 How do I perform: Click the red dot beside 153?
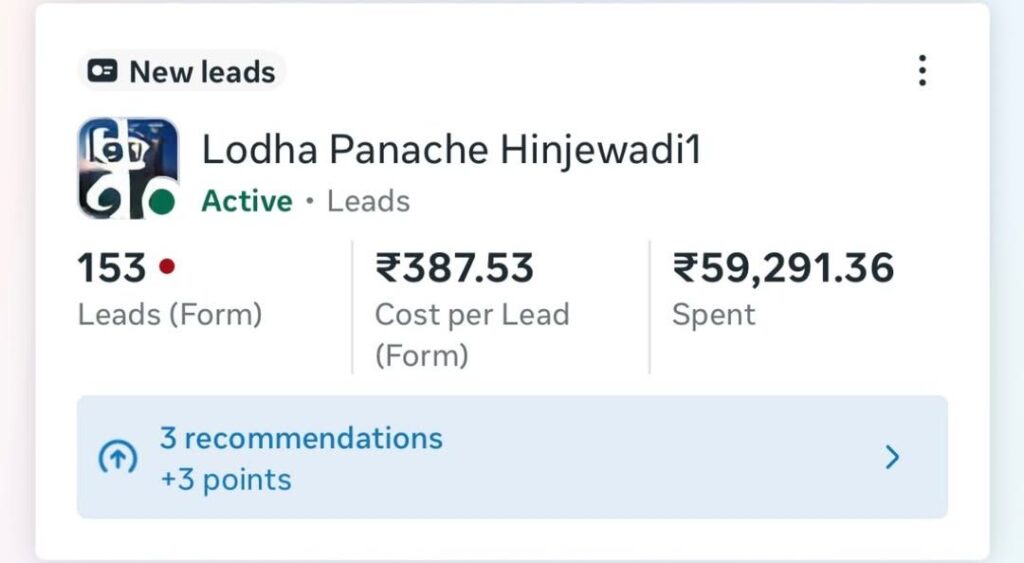(x=167, y=267)
